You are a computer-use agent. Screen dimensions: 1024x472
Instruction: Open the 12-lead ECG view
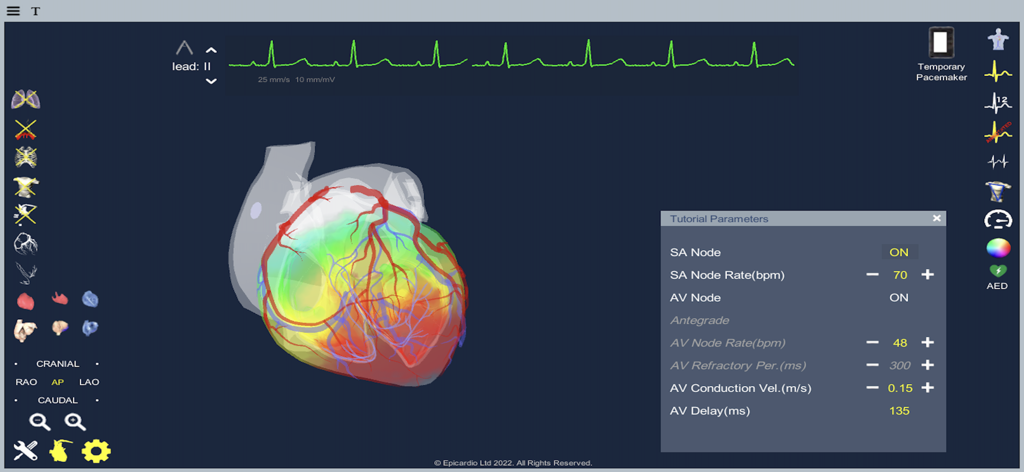[998, 102]
